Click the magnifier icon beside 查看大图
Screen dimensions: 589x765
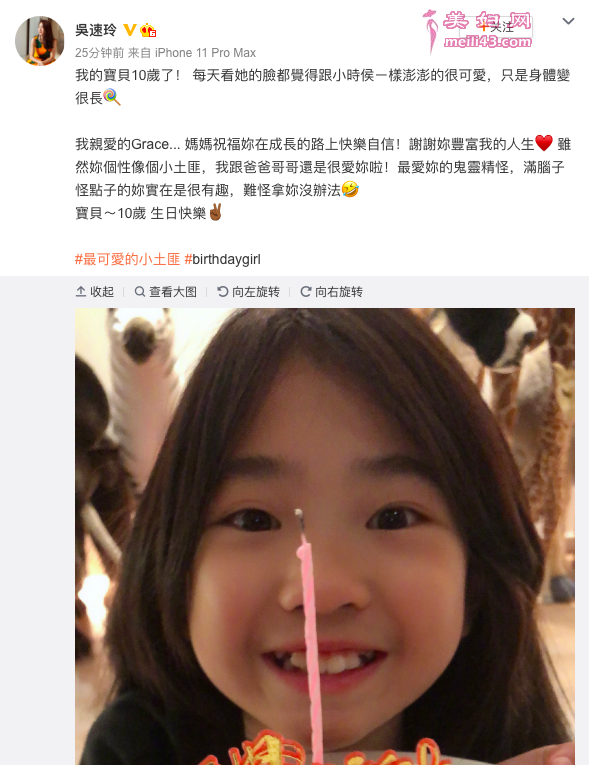[140, 292]
